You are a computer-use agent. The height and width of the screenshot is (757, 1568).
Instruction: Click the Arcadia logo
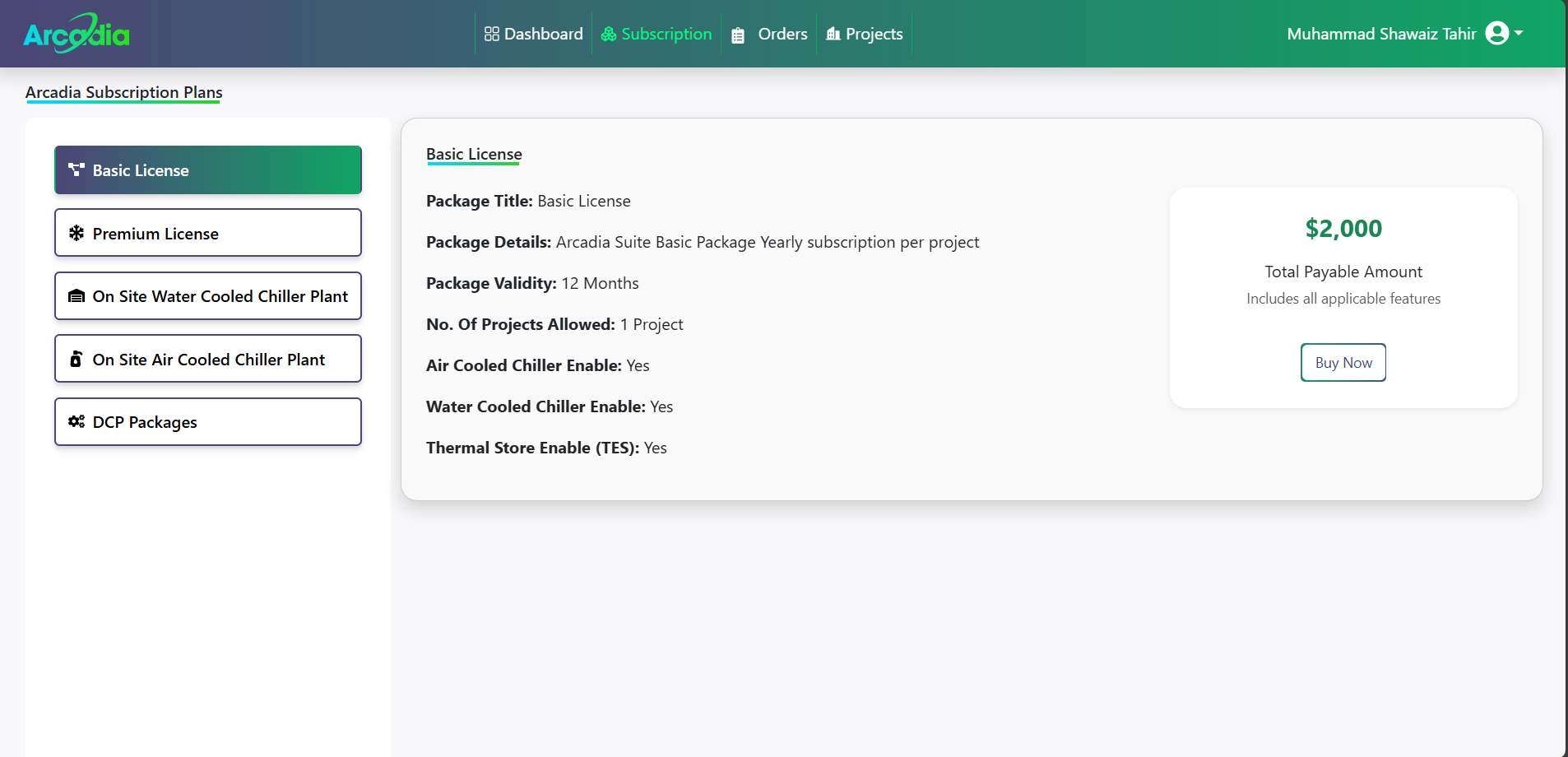click(x=77, y=34)
